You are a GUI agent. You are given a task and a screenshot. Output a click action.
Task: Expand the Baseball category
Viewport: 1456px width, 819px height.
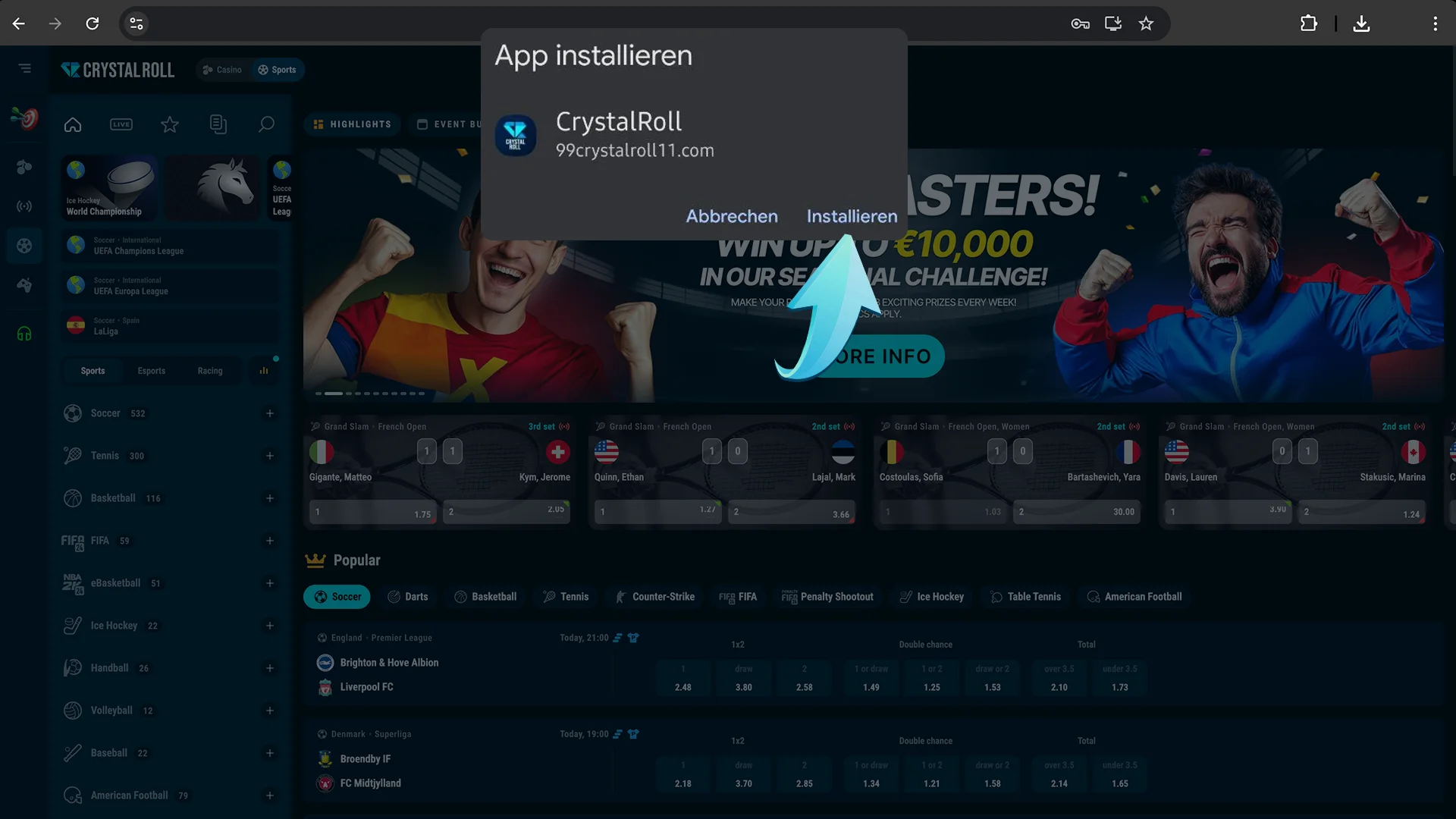coord(269,753)
